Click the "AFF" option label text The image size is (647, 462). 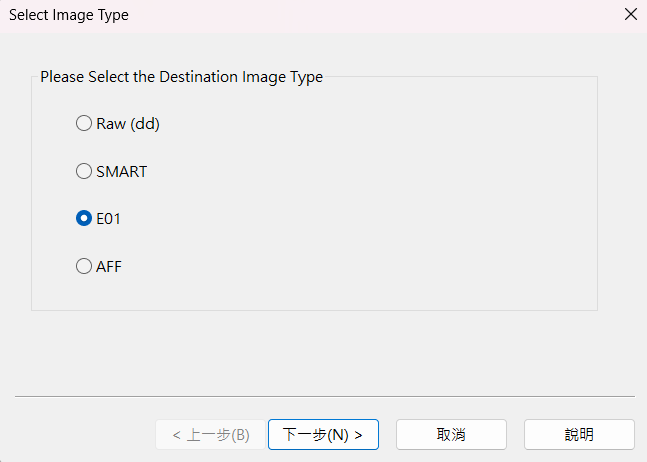pyautogui.click(x=109, y=267)
